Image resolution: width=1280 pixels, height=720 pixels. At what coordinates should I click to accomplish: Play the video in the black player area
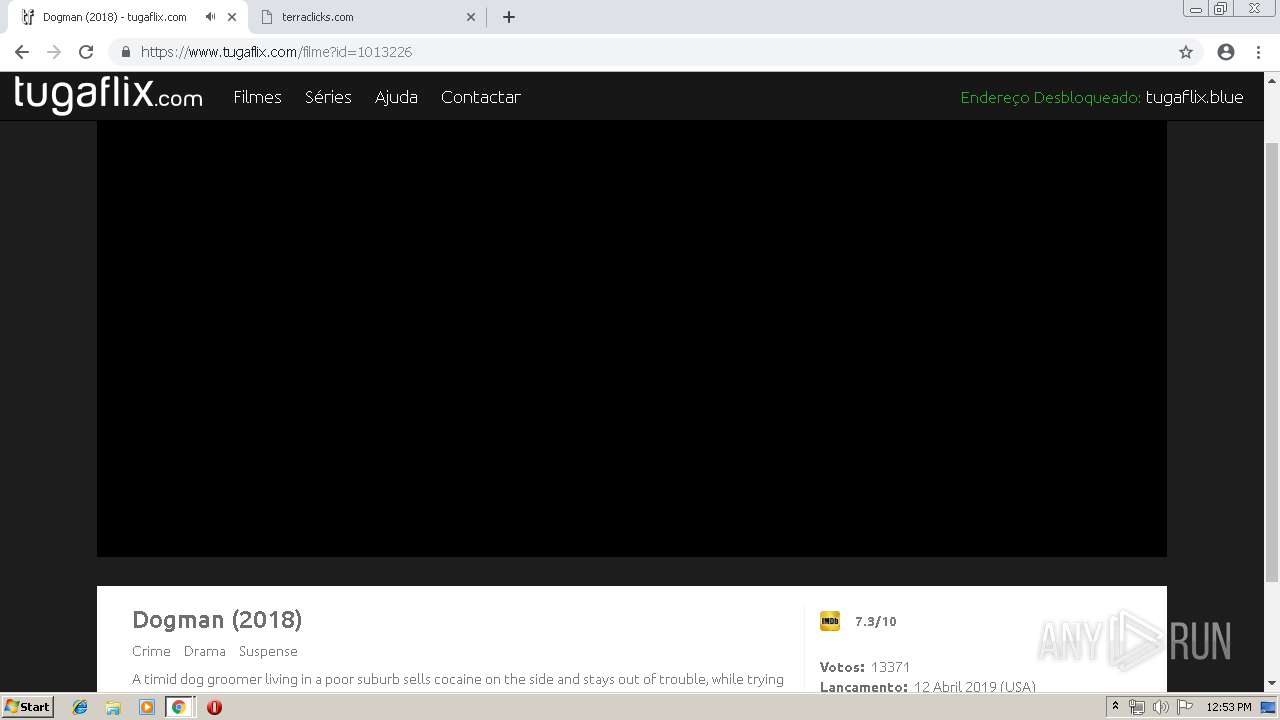(x=632, y=338)
